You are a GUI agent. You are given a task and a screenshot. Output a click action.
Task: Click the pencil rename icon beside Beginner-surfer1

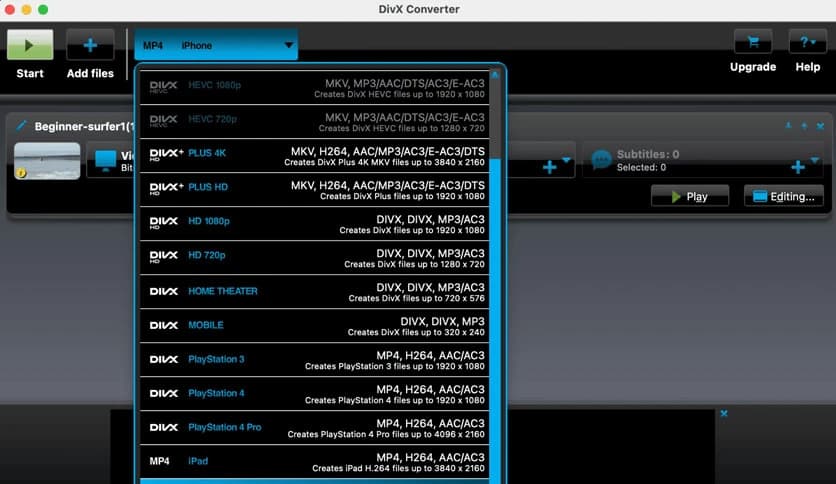click(x=21, y=126)
